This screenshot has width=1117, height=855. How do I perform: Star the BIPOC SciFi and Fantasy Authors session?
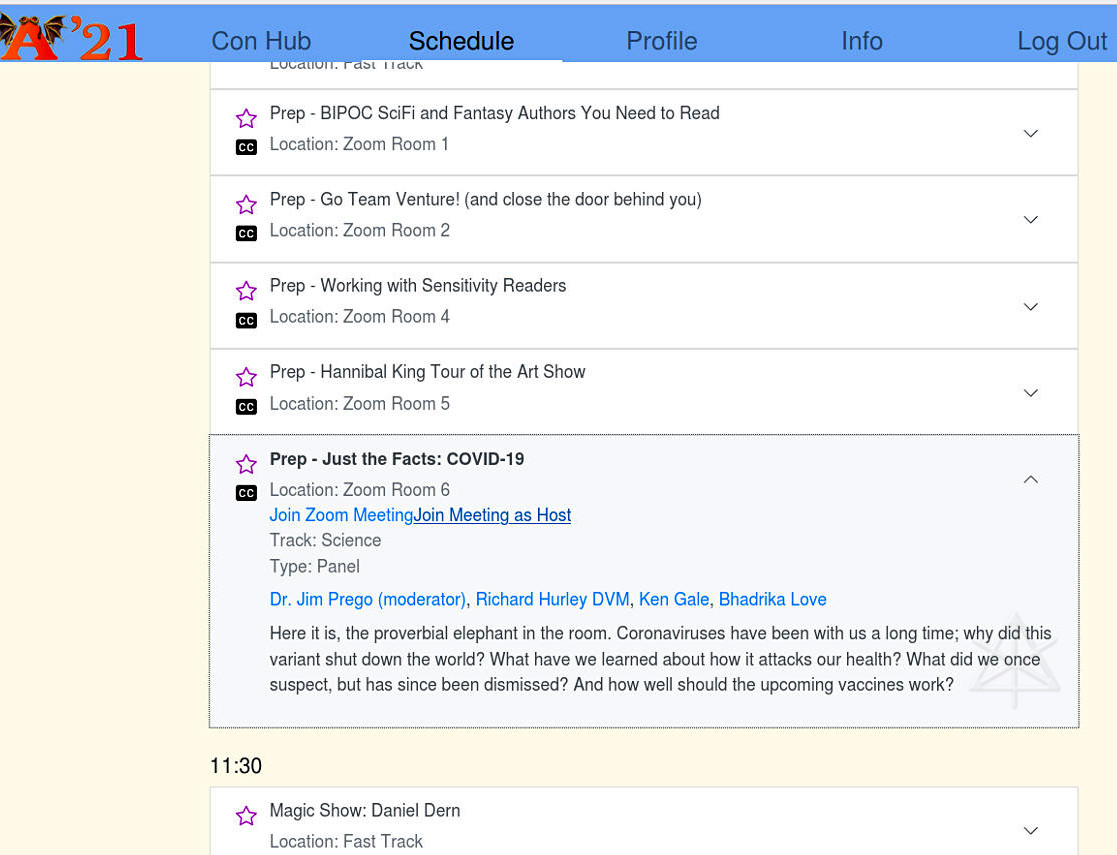[x=246, y=119]
